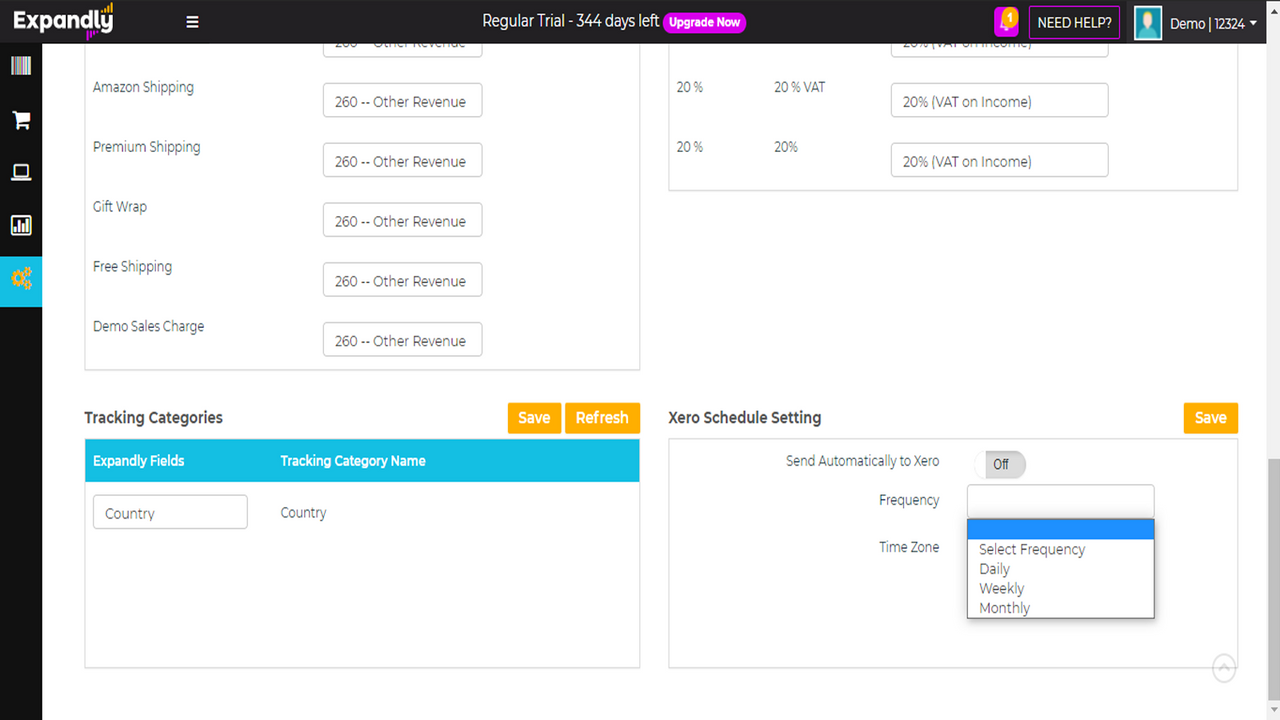The image size is (1280, 720).
Task: Change the Premium Shipping account selection
Action: pos(402,160)
